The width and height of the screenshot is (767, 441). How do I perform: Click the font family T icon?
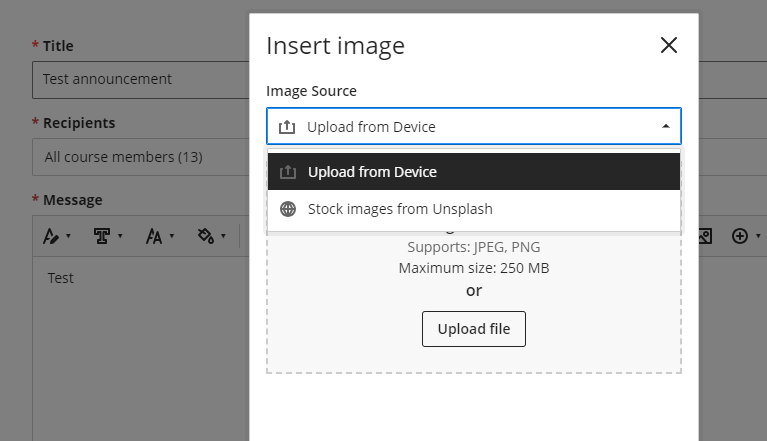coord(101,236)
